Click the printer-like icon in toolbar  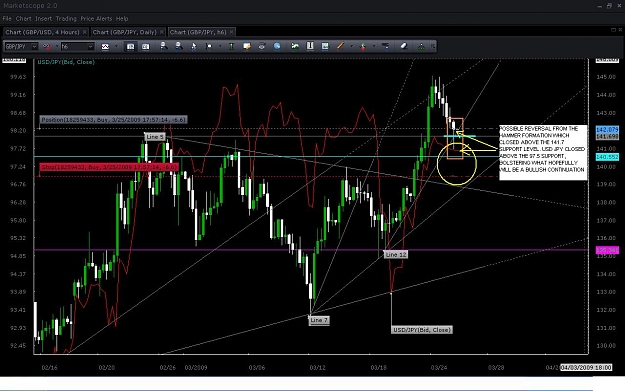261,46
